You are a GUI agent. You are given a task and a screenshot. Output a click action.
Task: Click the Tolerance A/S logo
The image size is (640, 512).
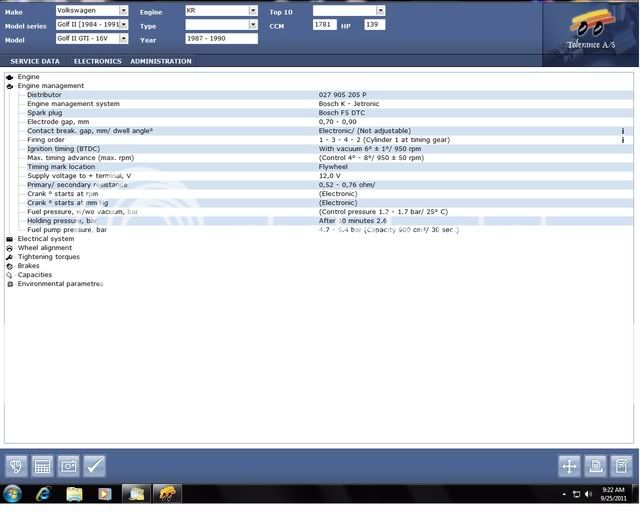click(591, 35)
